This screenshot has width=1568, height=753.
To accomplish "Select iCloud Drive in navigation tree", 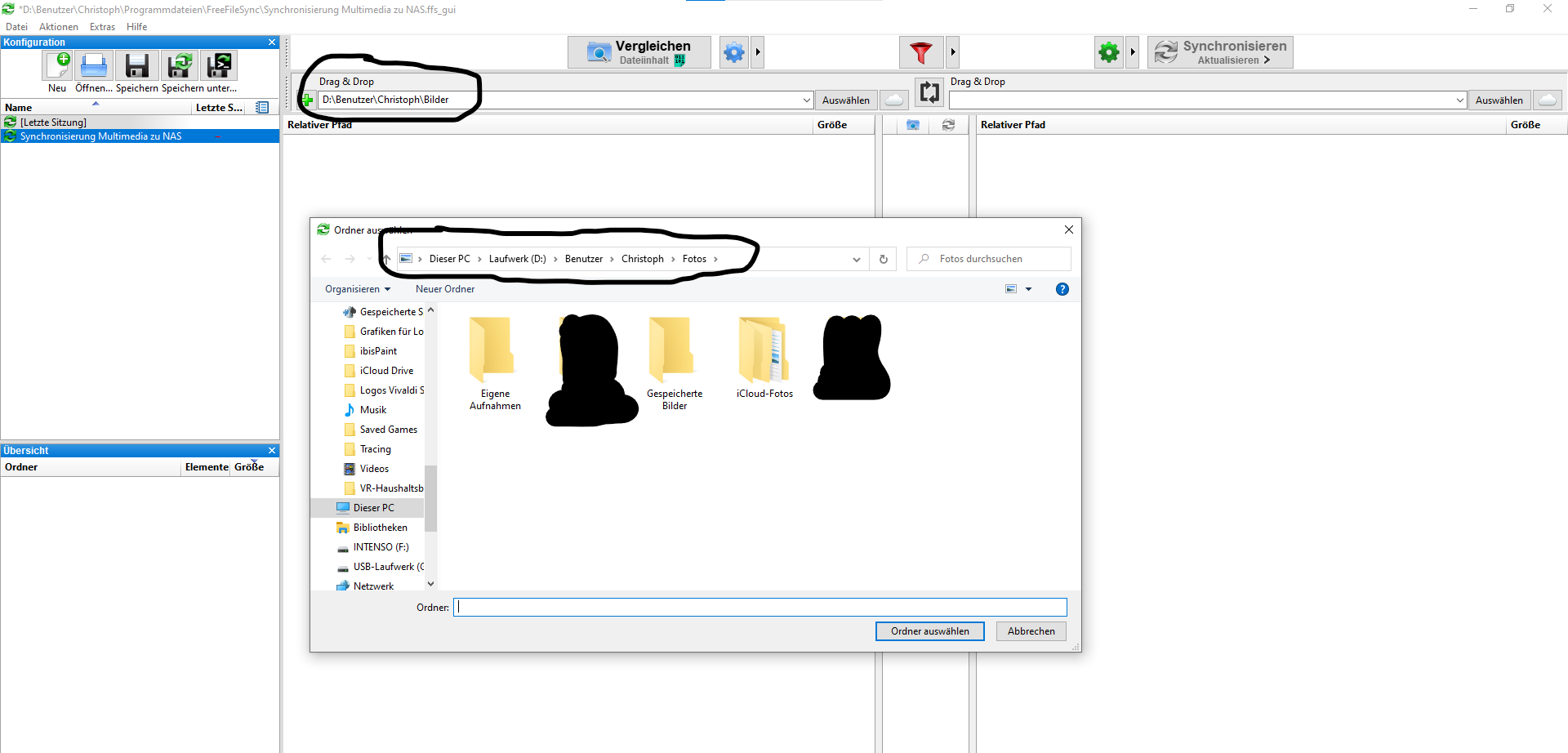I will (386, 371).
